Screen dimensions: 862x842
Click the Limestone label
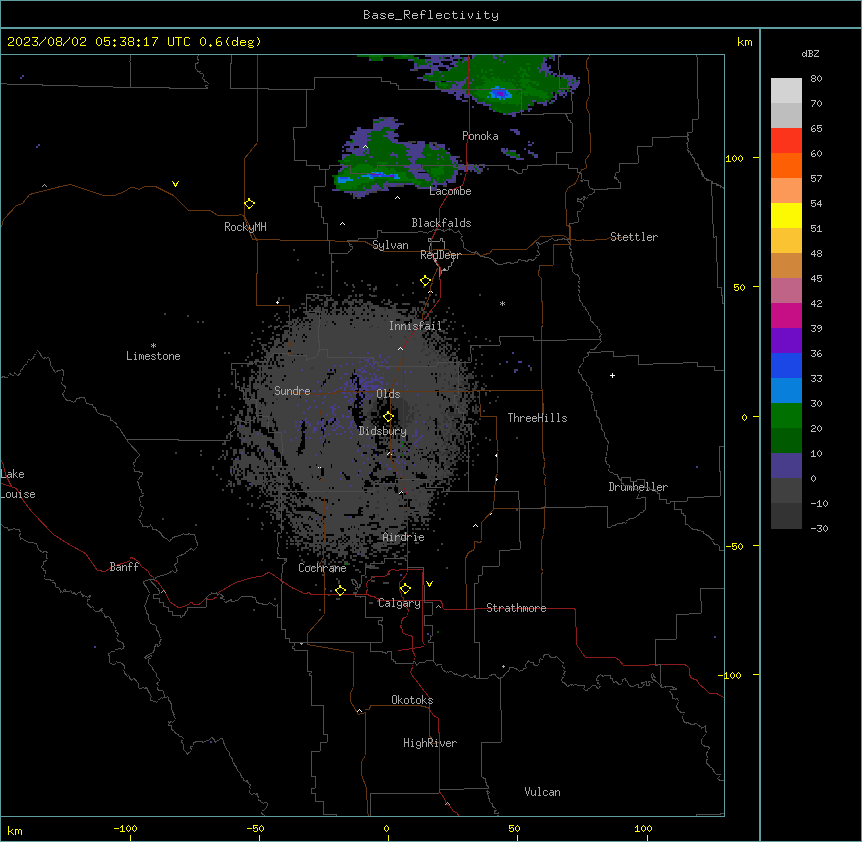point(153,356)
